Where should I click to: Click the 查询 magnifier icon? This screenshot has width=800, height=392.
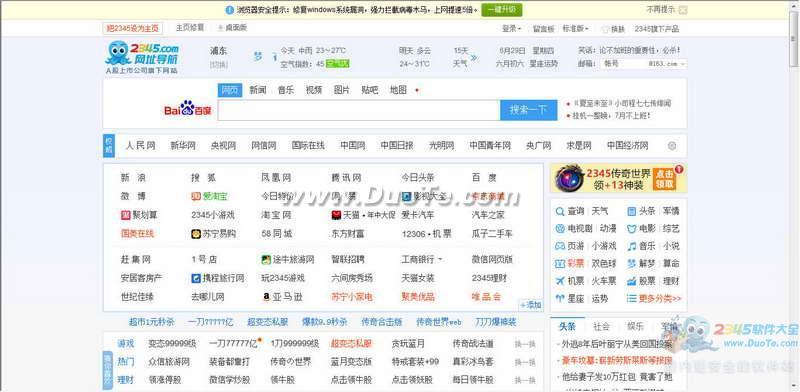[x=560, y=211]
